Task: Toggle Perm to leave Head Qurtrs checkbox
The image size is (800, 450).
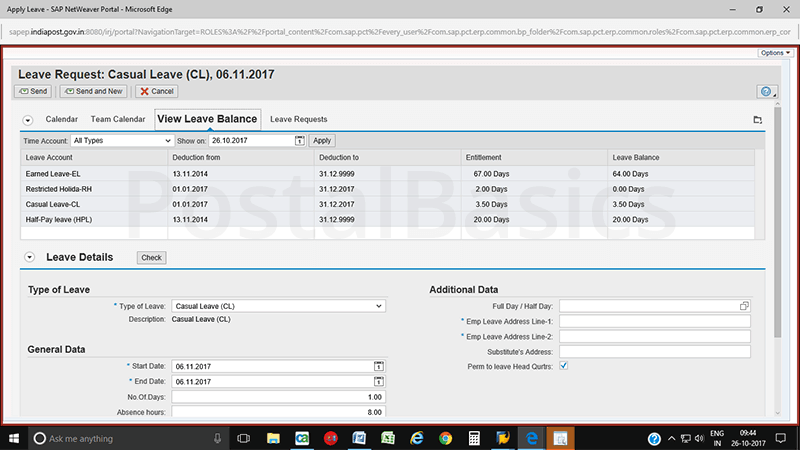Action: coord(564,367)
